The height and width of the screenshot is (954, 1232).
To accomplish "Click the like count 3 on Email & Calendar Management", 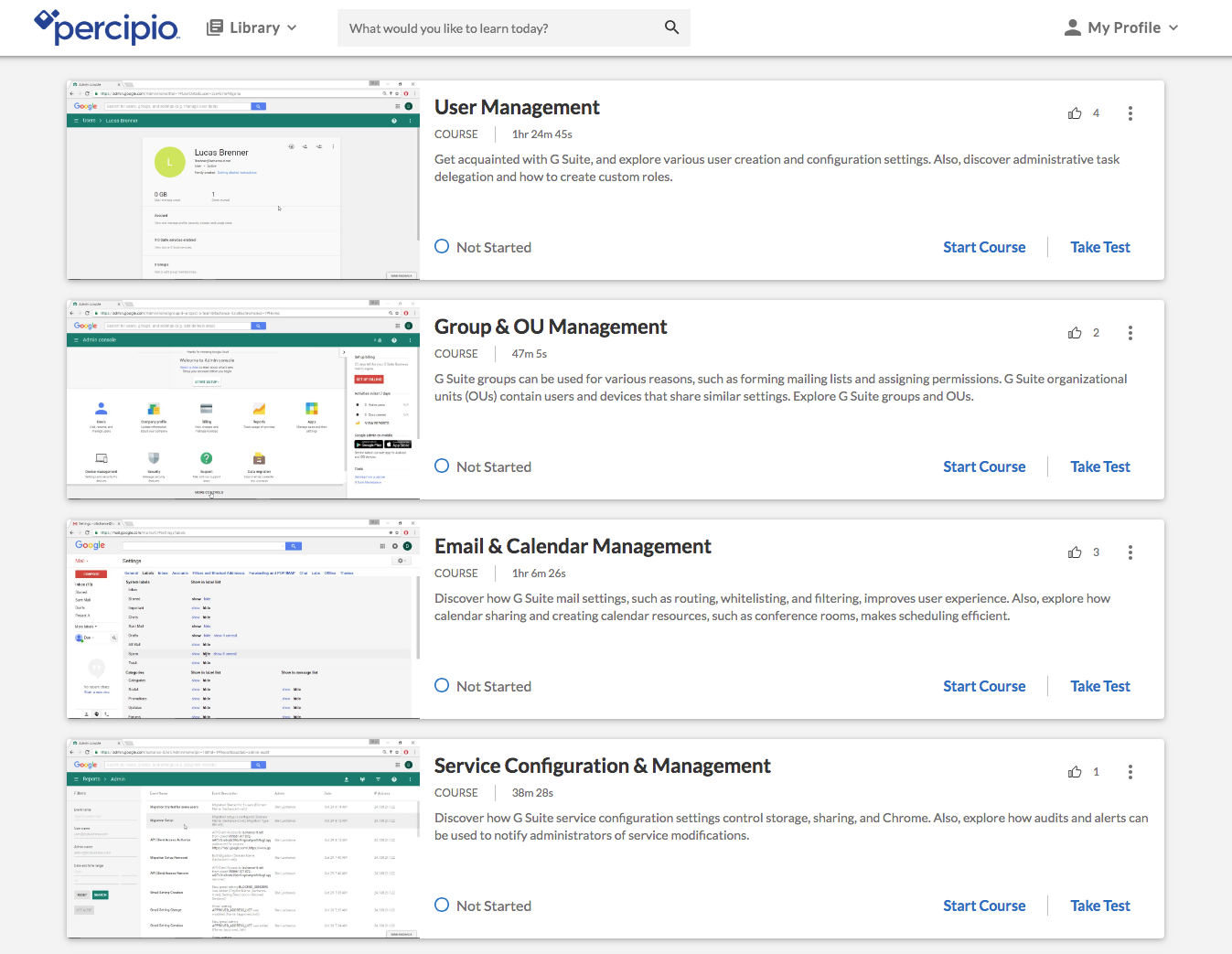I will 1096,552.
